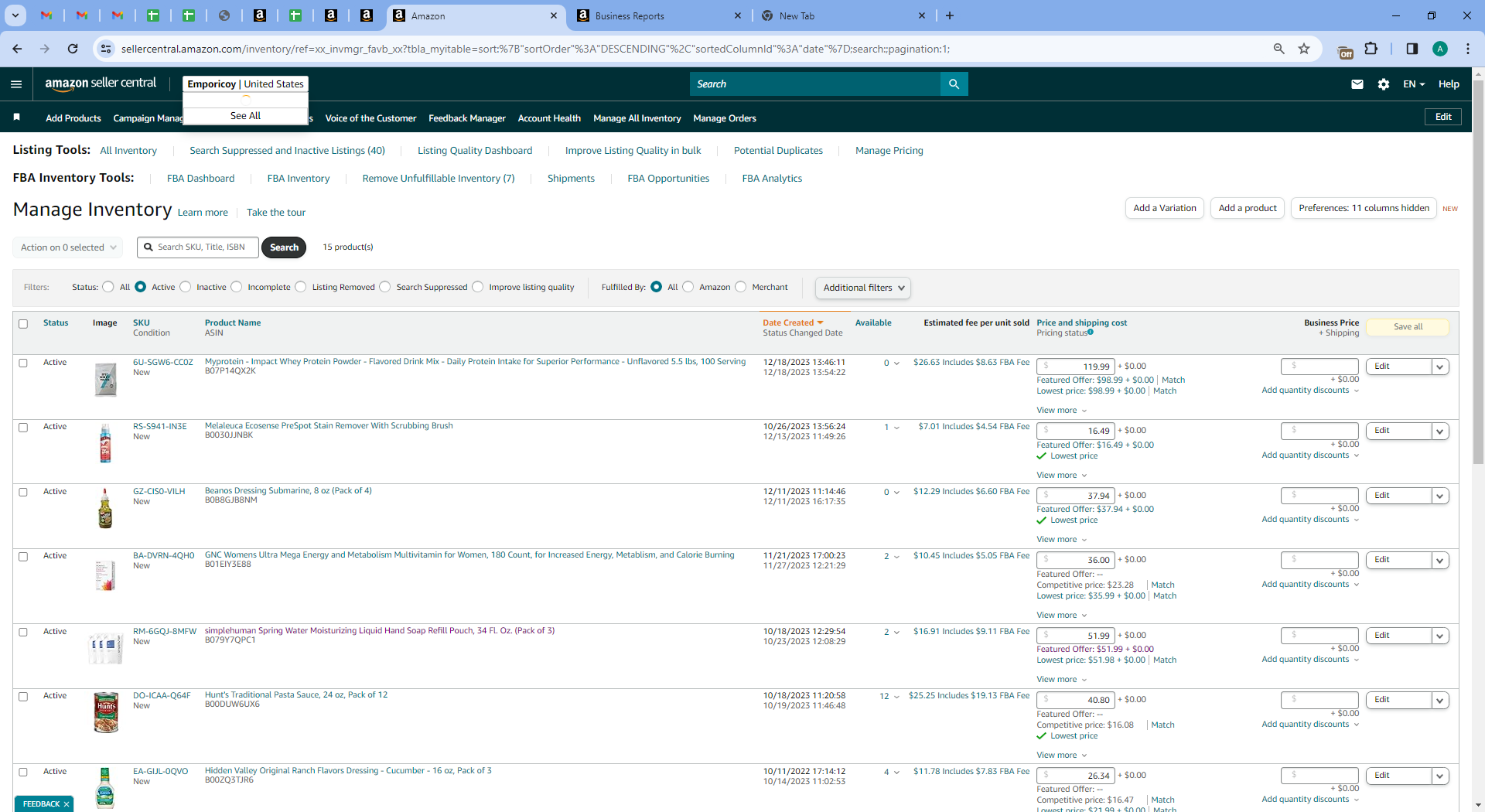Open See All in the Emporicoy account popup
Viewport: 1485px width, 812px height.
tap(245, 116)
